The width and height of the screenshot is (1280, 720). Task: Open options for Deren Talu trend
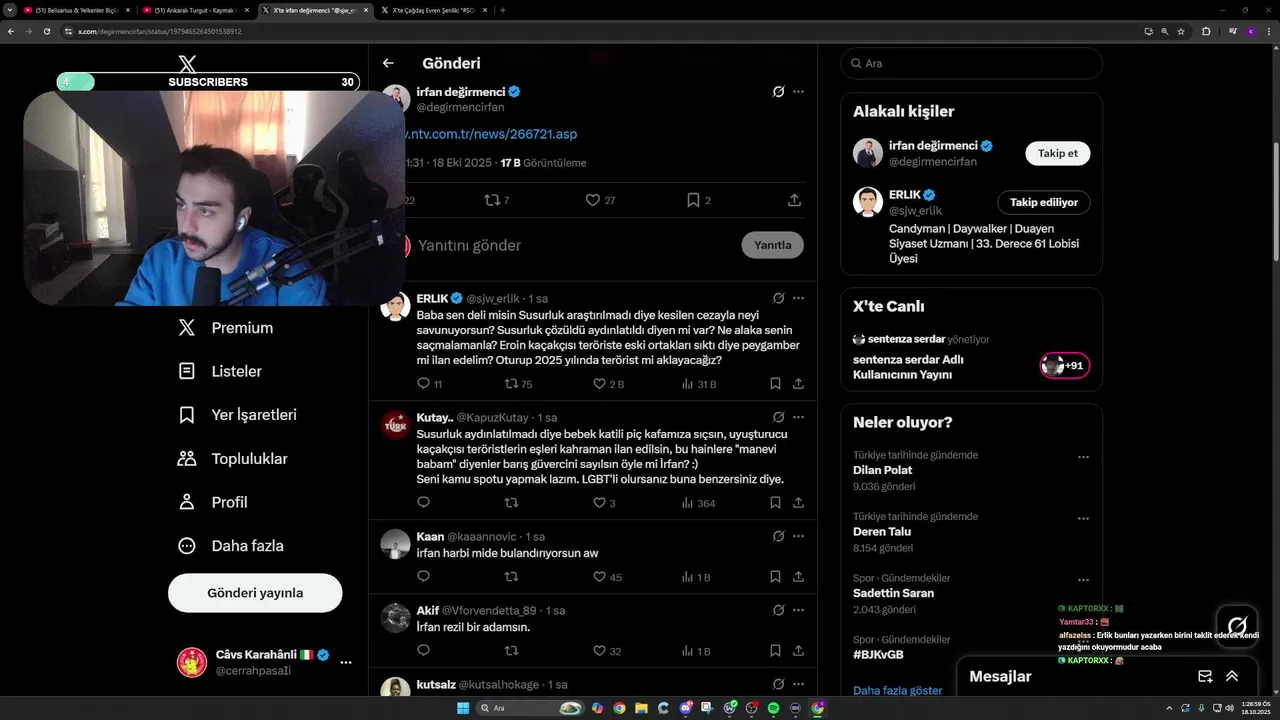(1083, 518)
